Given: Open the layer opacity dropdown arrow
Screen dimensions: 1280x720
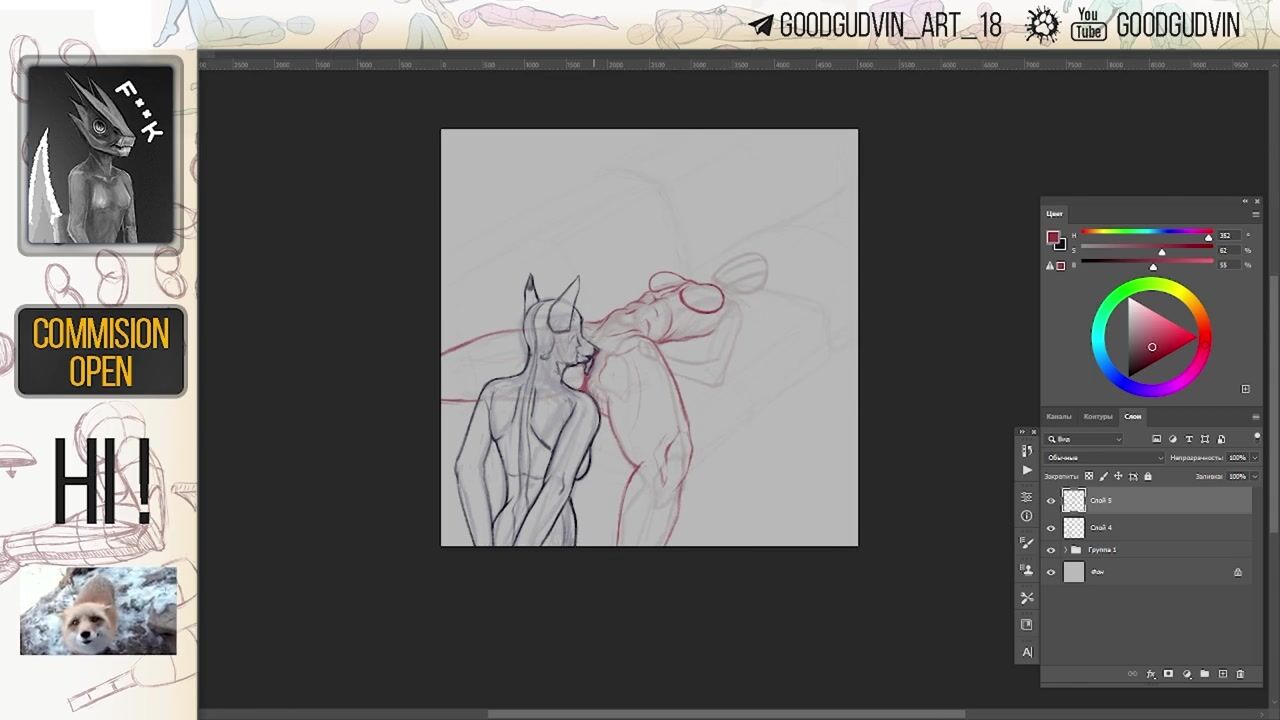Looking at the screenshot, I should click(x=1254, y=458).
